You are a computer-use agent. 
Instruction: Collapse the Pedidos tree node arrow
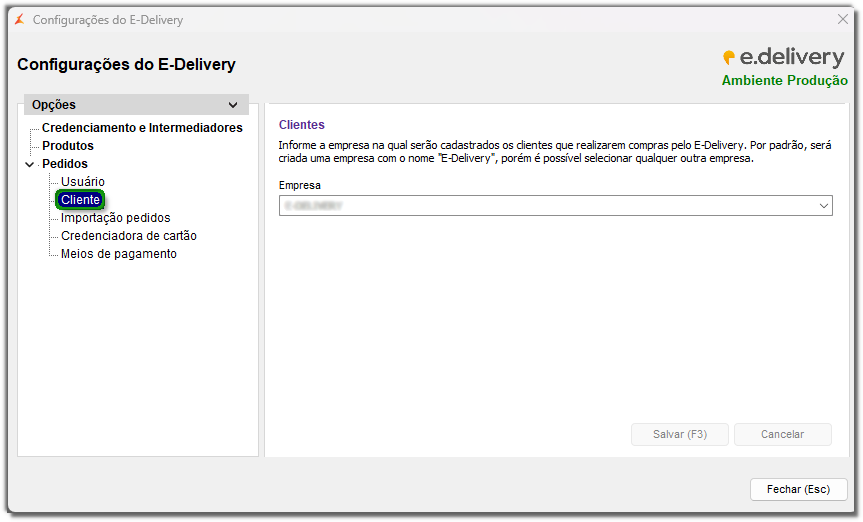coord(30,165)
